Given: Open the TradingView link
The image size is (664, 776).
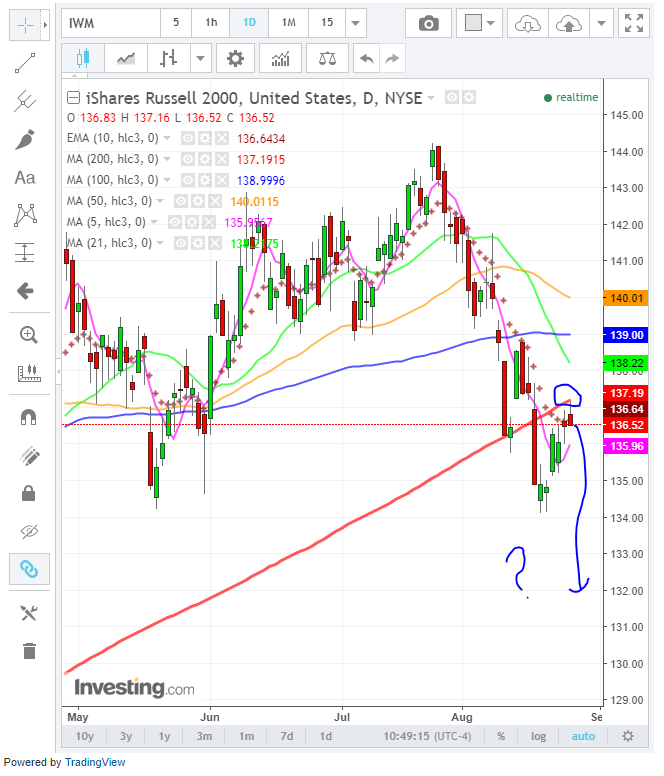Looking at the screenshot, I should (x=95, y=762).
